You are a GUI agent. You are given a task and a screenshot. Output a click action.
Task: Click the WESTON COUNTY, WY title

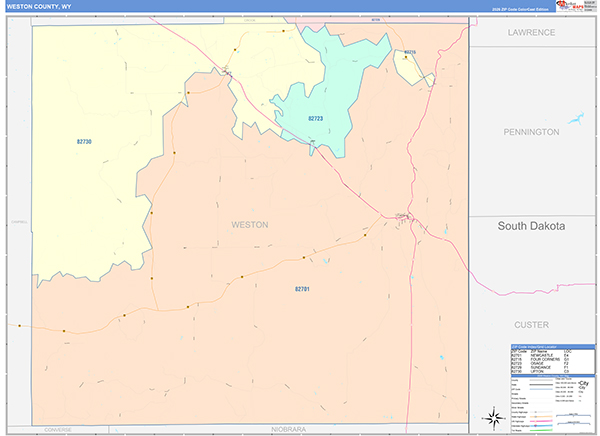(39, 7)
